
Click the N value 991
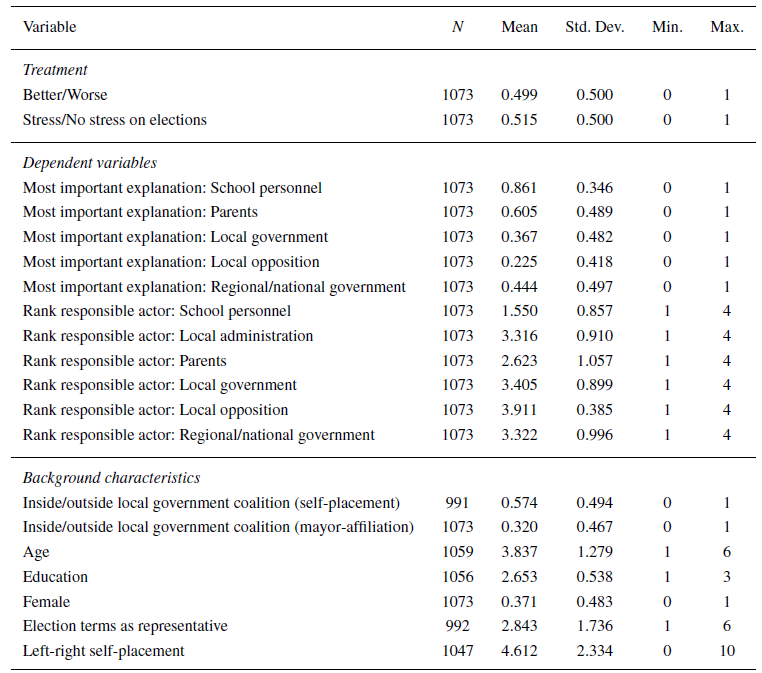pyautogui.click(x=457, y=503)
